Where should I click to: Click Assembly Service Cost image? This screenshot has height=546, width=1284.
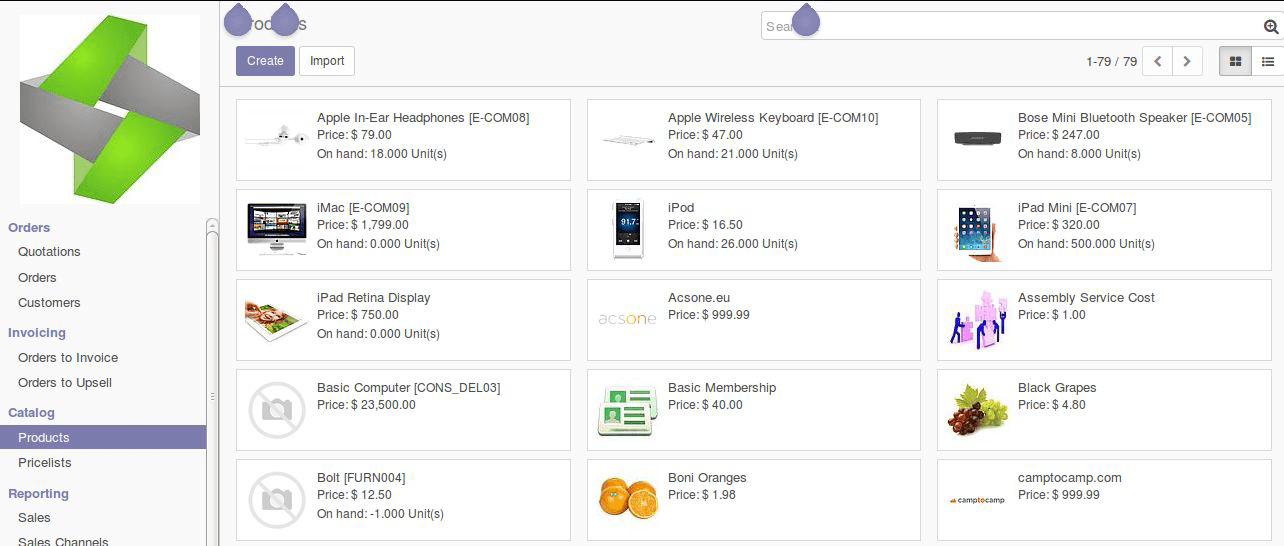tap(978, 320)
